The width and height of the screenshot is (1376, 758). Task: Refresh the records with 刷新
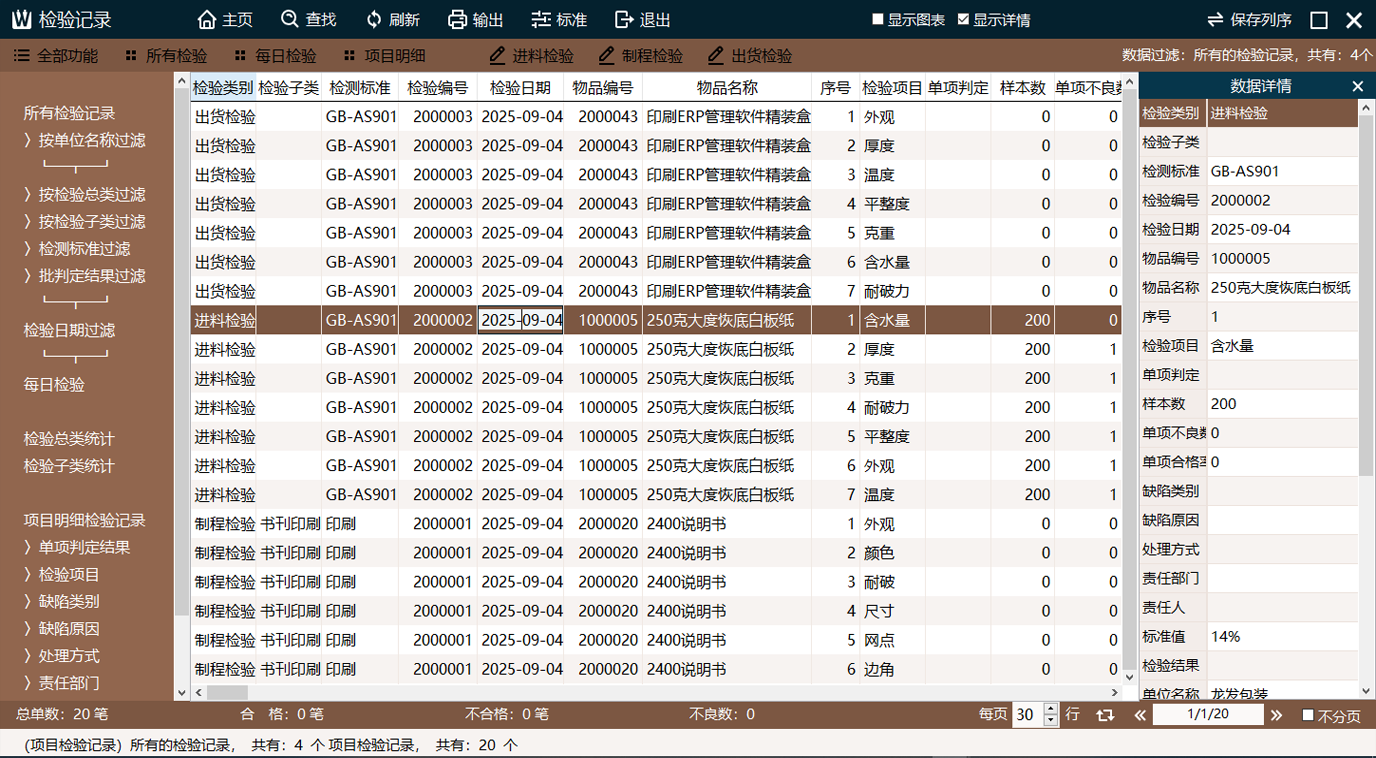point(392,20)
